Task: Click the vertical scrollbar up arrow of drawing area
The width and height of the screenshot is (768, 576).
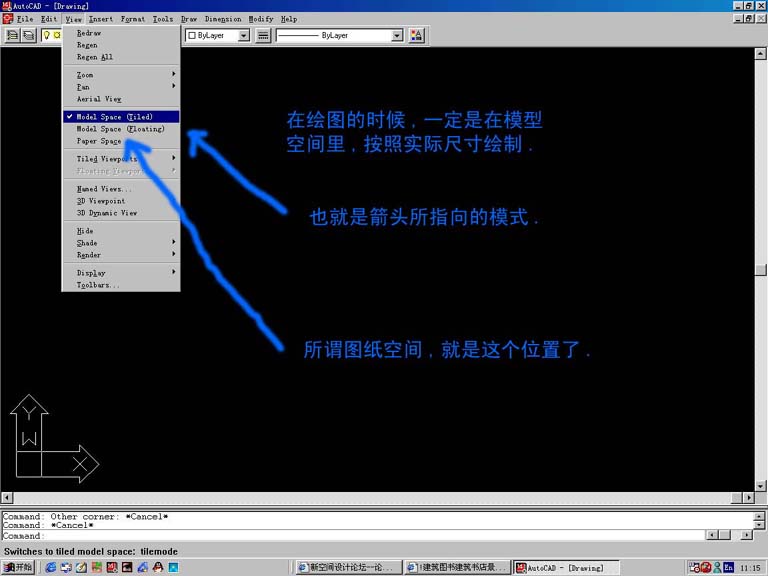Action: (x=760, y=53)
